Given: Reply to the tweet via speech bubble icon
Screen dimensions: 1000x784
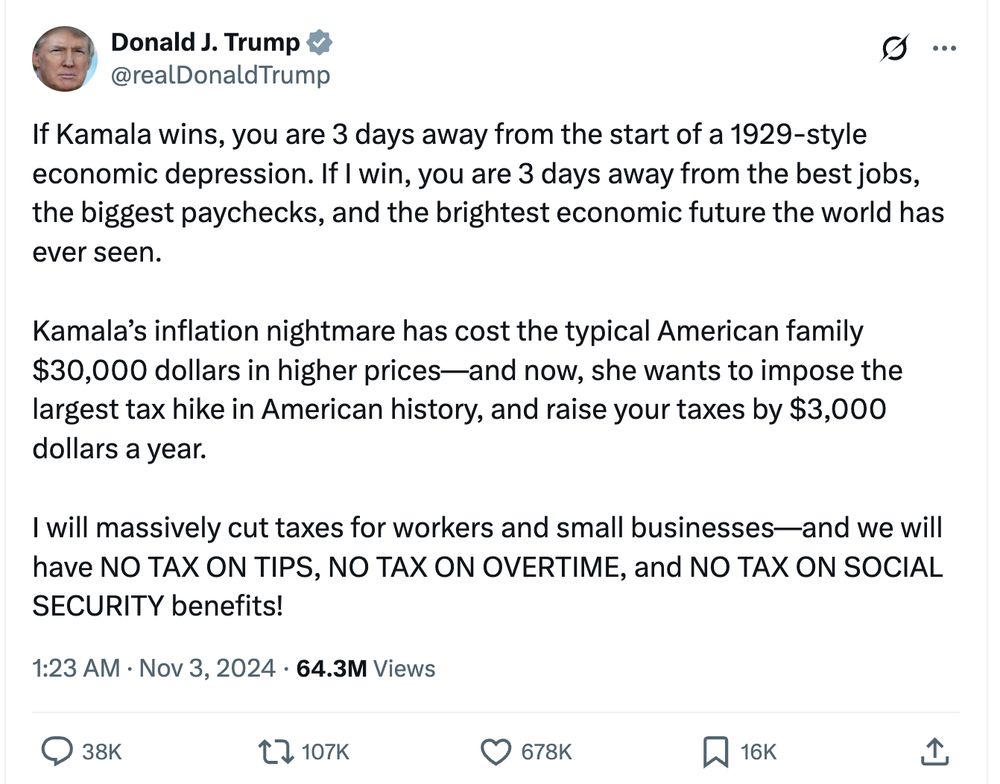Looking at the screenshot, I should pos(57,750).
